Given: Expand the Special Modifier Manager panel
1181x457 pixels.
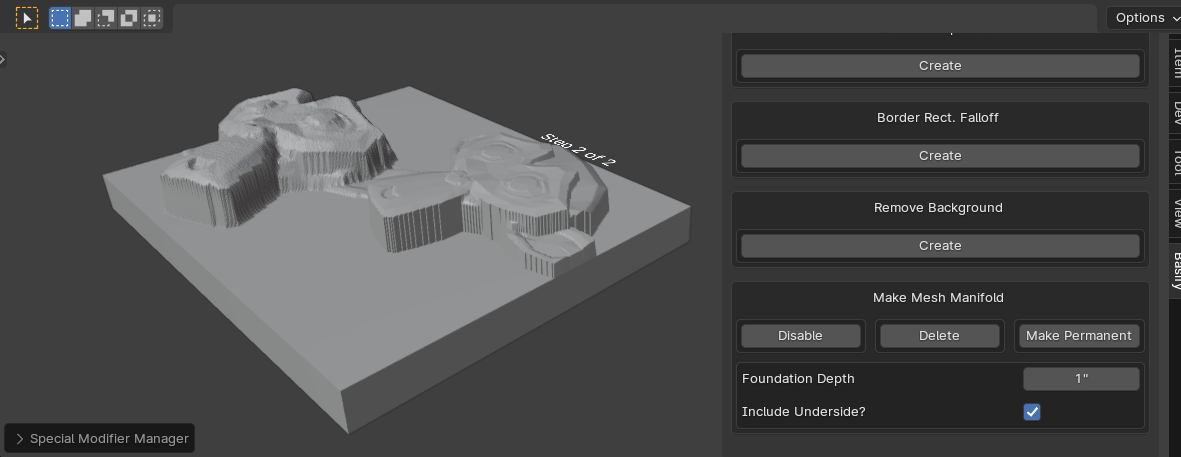Looking at the screenshot, I should point(98,438).
